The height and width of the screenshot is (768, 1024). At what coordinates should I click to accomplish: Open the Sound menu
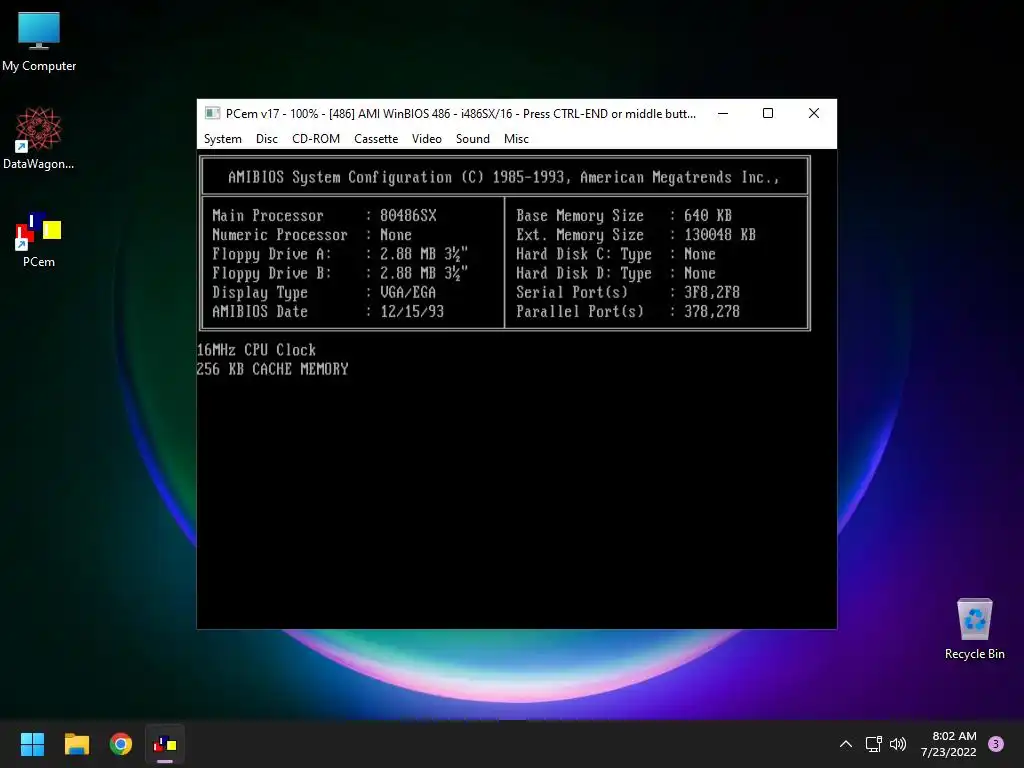473,138
